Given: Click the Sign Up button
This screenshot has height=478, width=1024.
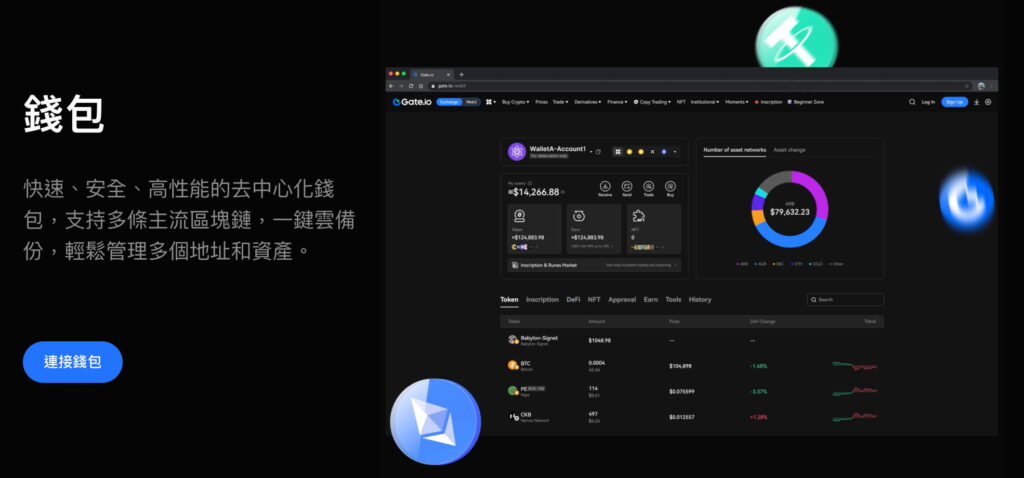Looking at the screenshot, I should click(x=954, y=102).
